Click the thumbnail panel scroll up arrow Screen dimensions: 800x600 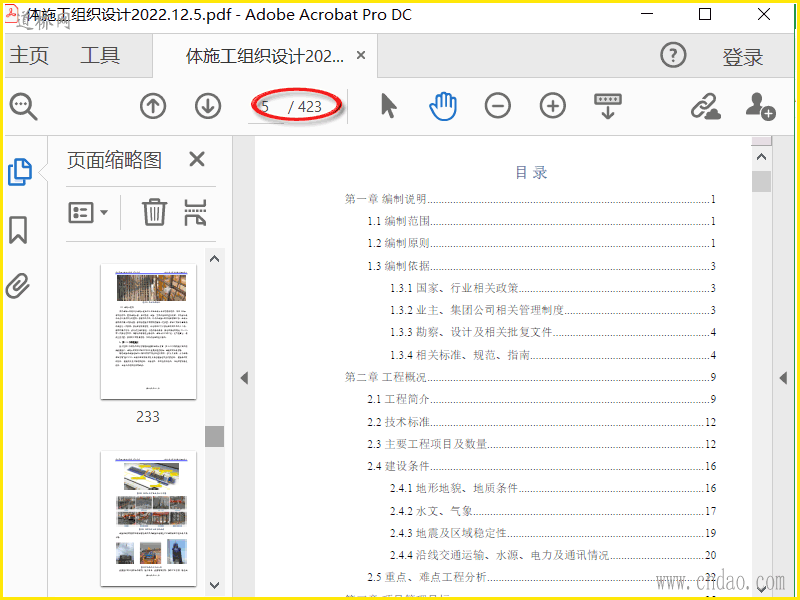click(x=215, y=259)
